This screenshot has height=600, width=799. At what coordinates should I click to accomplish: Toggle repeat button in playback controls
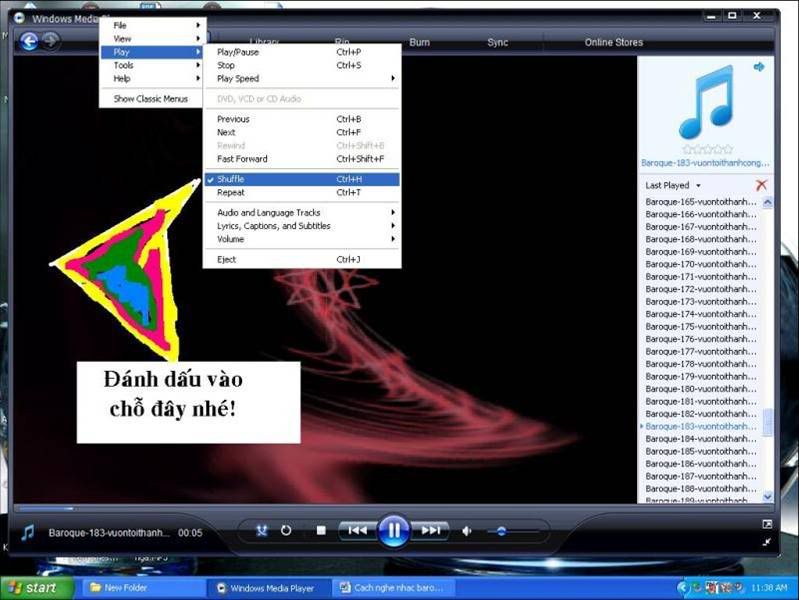(x=286, y=531)
